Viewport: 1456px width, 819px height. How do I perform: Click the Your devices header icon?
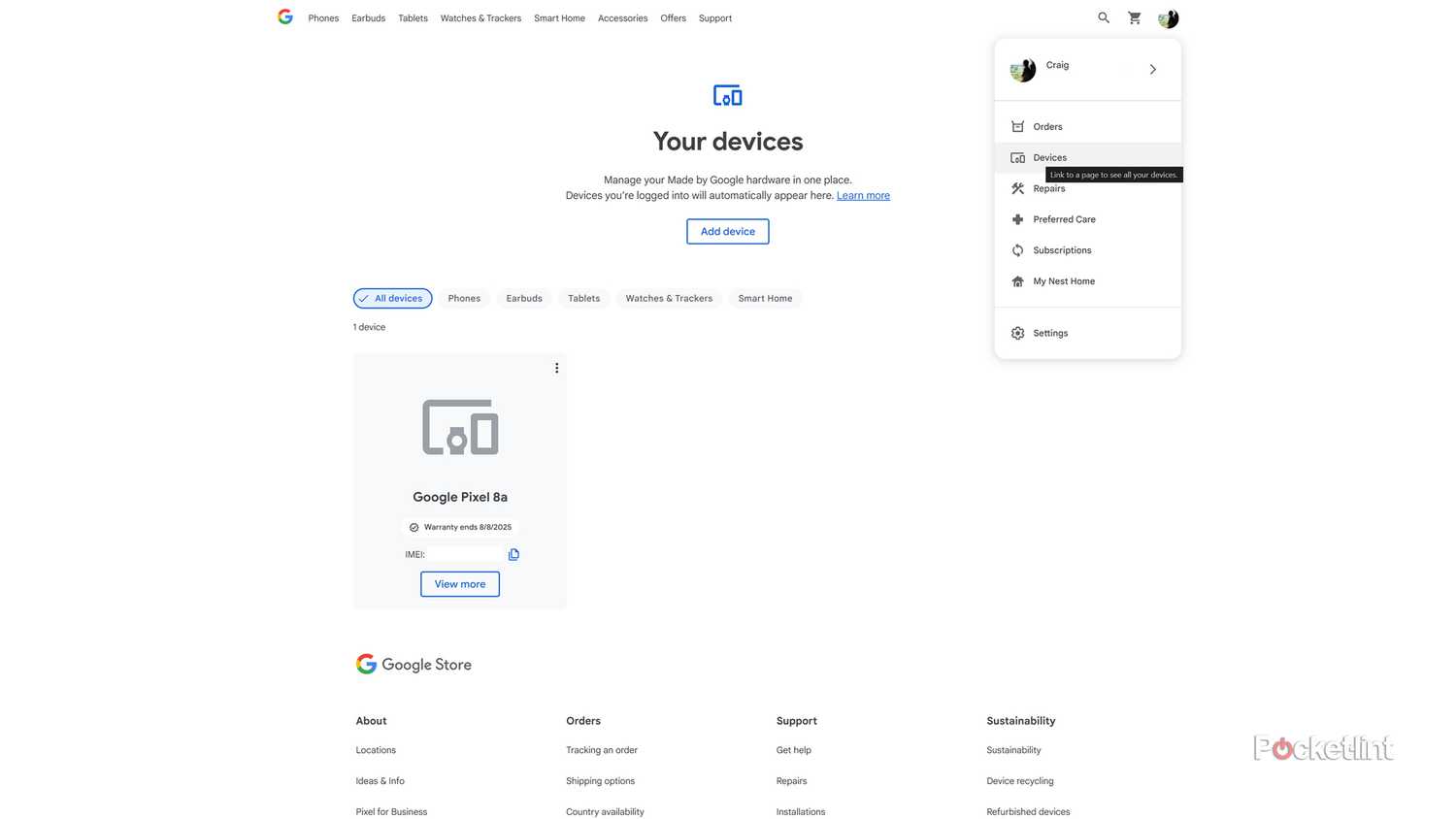point(728,96)
